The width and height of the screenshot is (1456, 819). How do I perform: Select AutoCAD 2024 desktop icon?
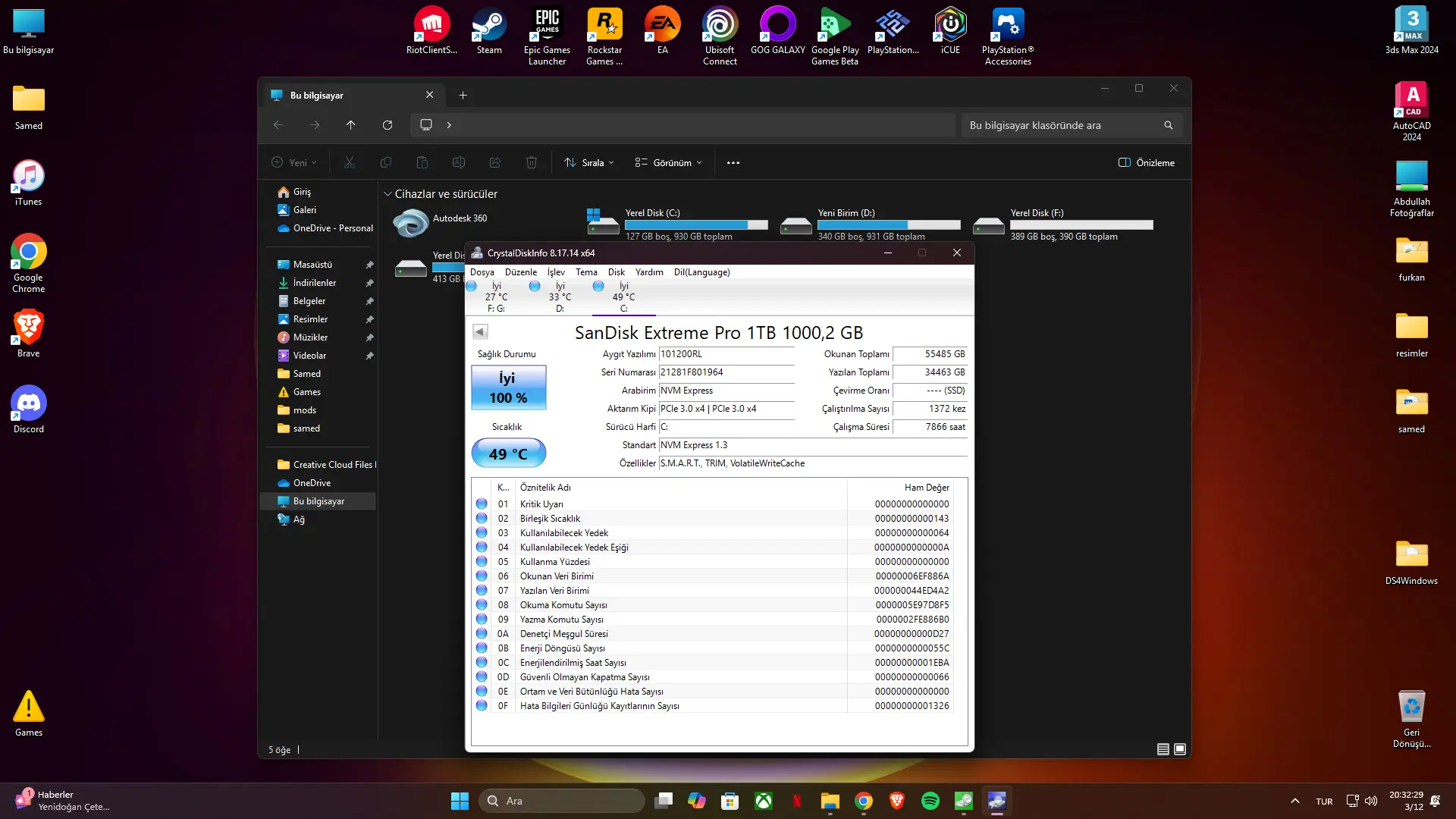(x=1411, y=112)
